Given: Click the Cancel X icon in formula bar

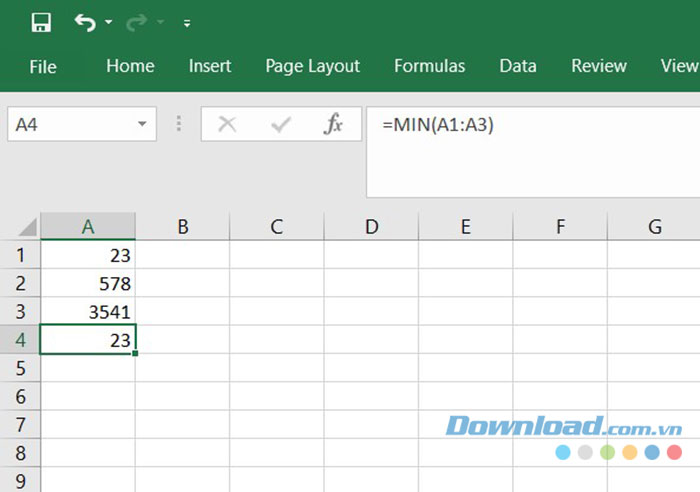Looking at the screenshot, I should point(227,124).
